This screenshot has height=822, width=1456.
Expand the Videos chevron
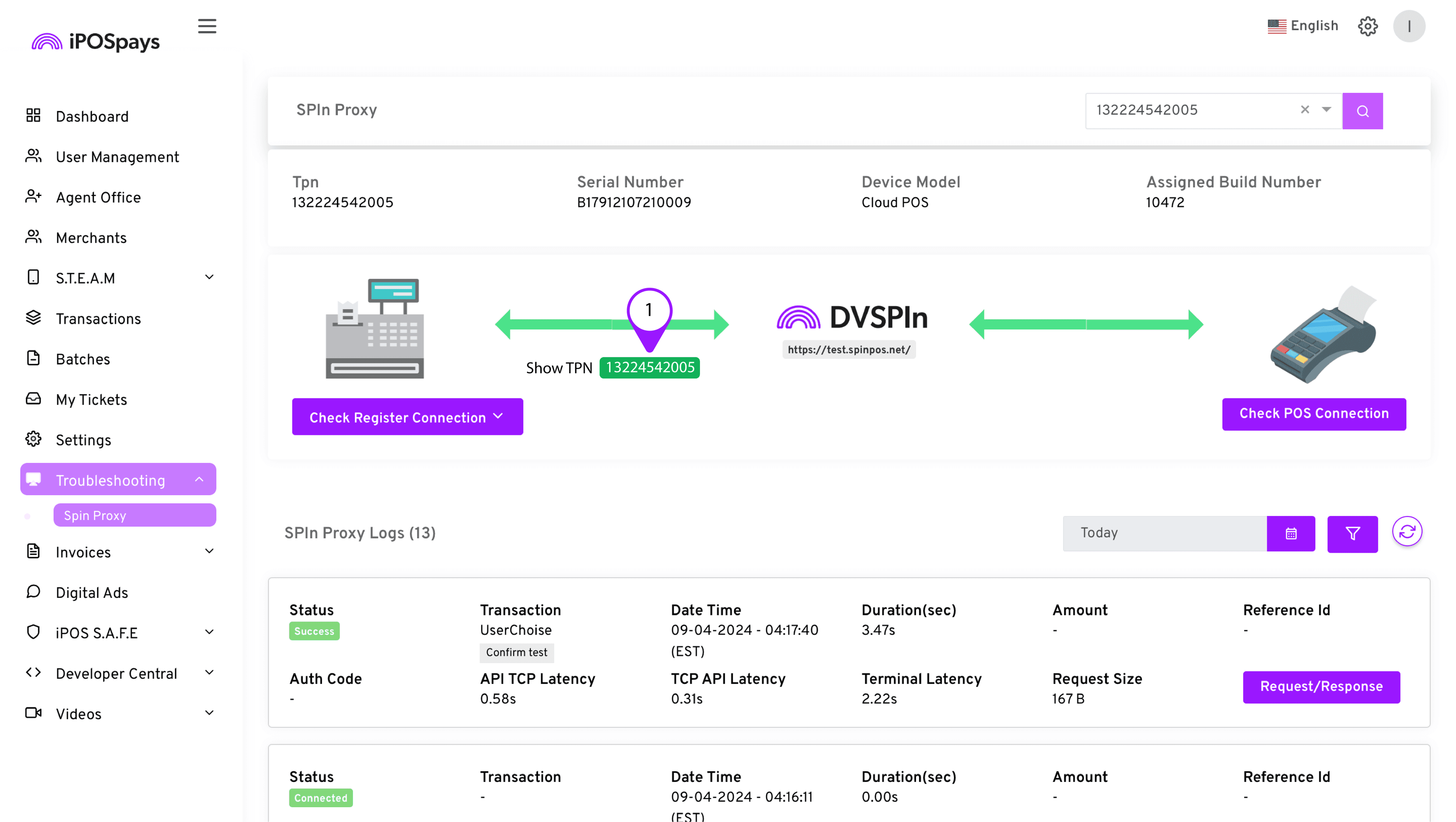click(209, 714)
